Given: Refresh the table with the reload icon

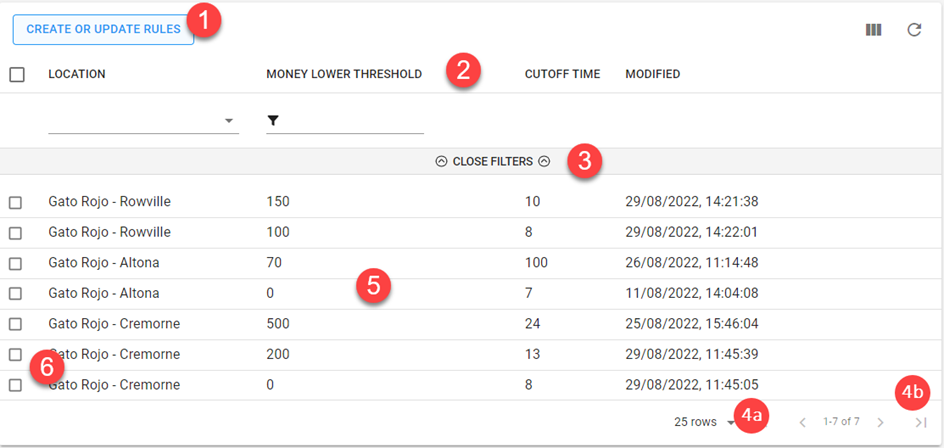Looking at the screenshot, I should point(914,30).
